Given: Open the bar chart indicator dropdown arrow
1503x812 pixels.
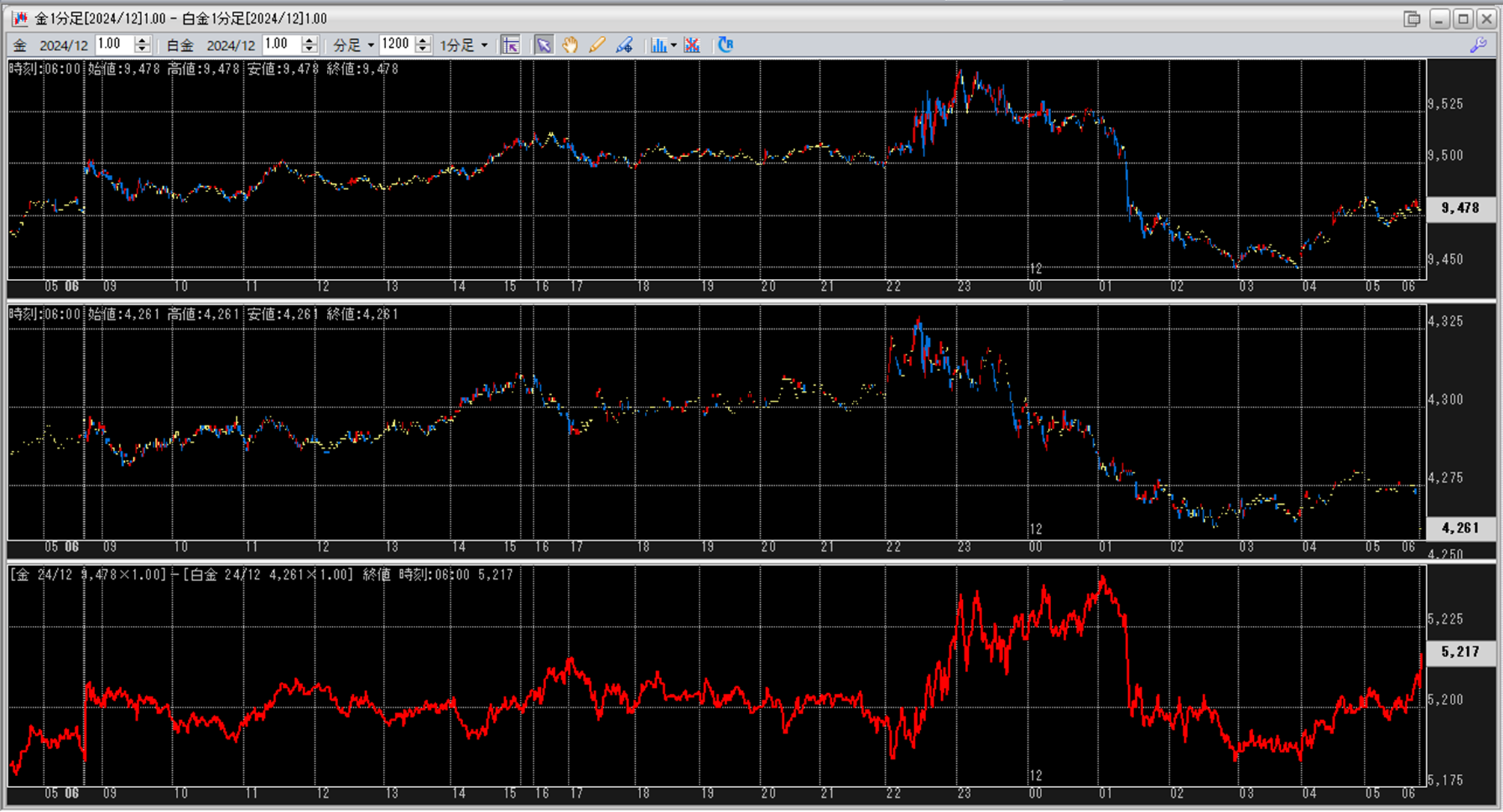Looking at the screenshot, I should pos(673,45).
